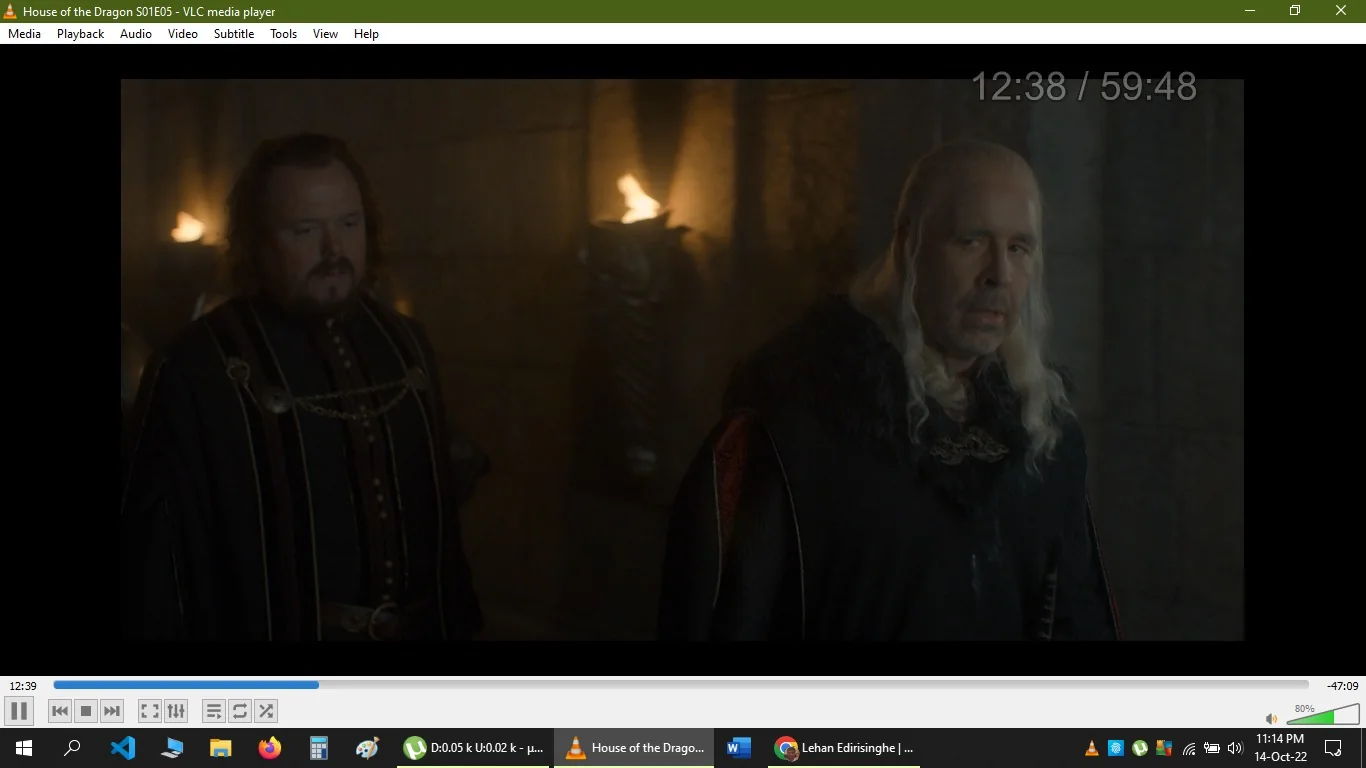The width and height of the screenshot is (1366, 768).
Task: Open the Help menu
Action: tap(367, 34)
